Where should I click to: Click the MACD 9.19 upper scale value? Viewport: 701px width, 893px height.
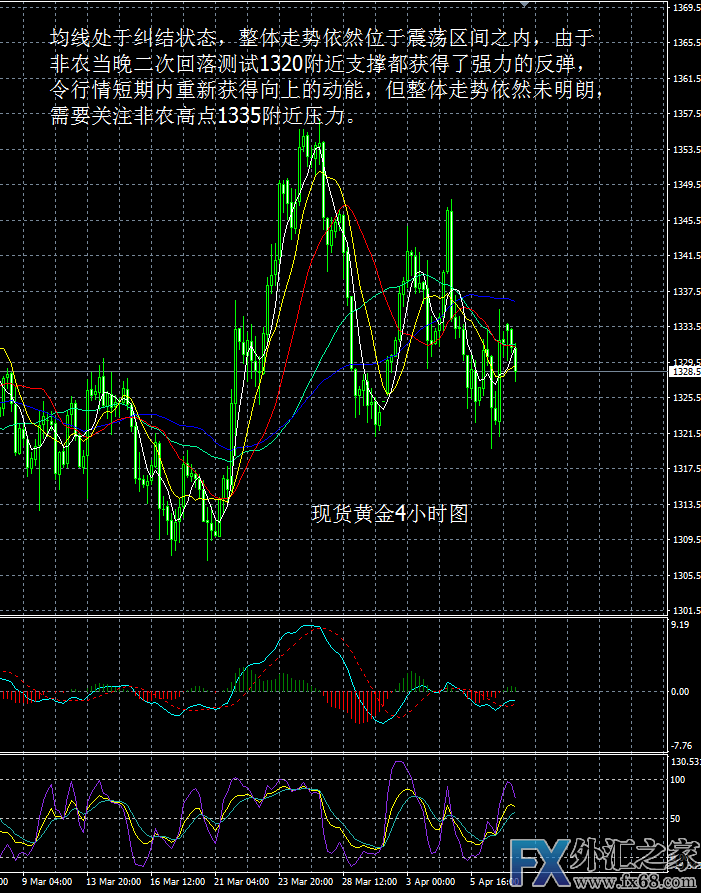(x=682, y=625)
